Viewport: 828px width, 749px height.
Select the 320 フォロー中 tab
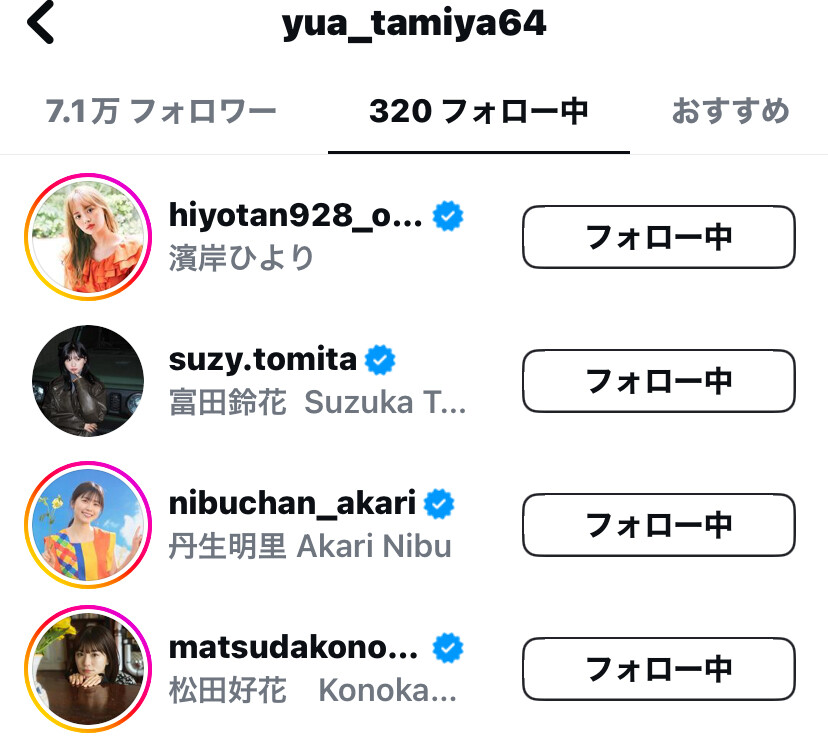click(478, 111)
